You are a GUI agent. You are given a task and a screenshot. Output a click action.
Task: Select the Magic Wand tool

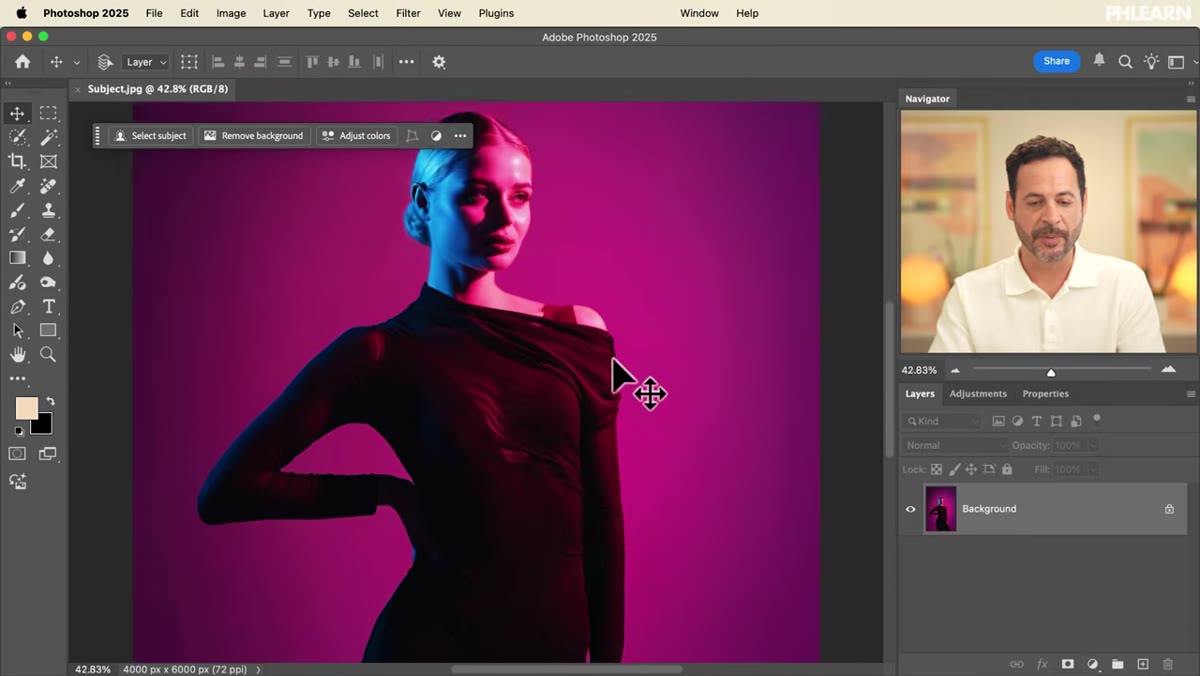pyautogui.click(x=48, y=137)
